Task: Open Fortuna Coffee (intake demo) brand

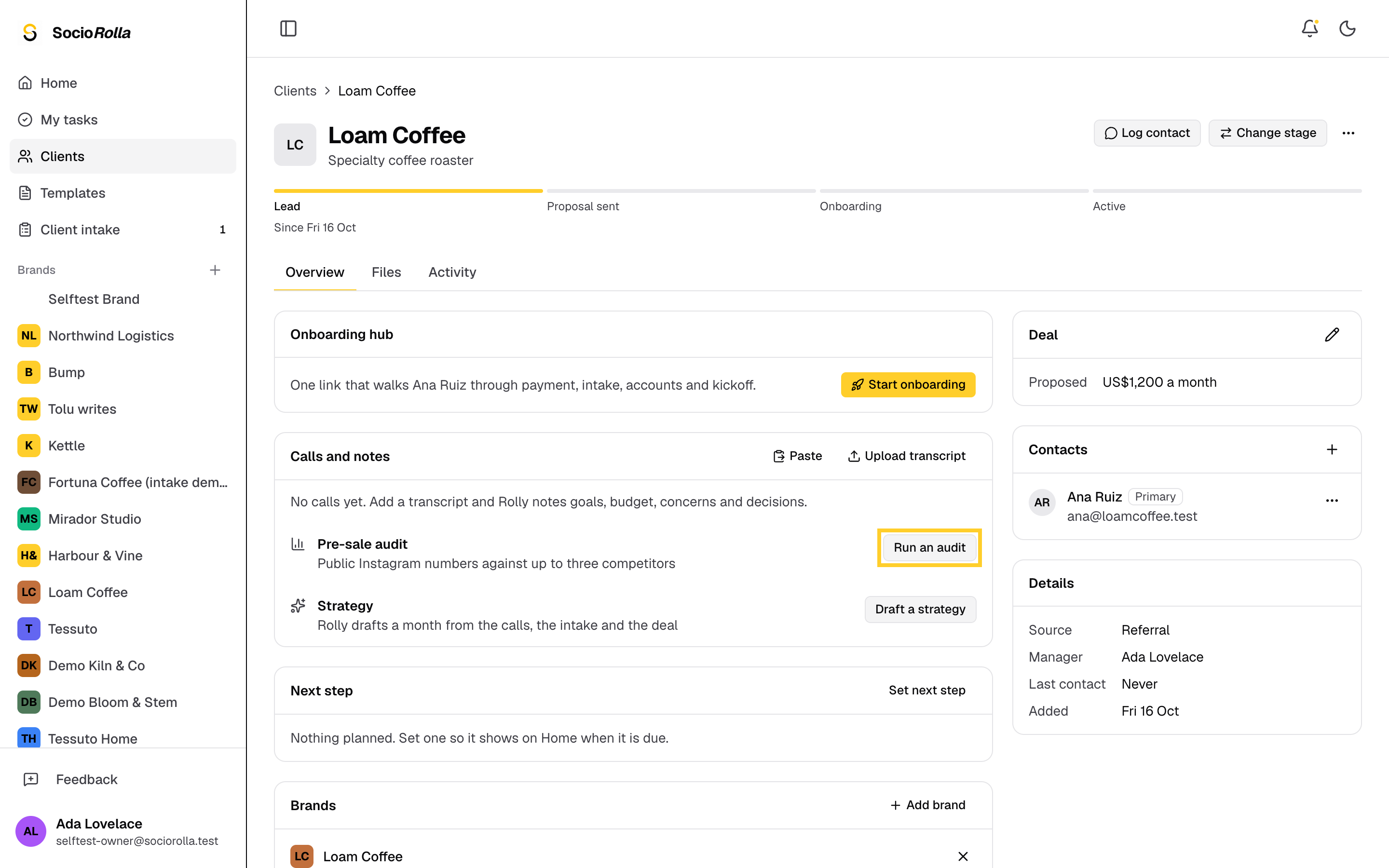Action: [123, 482]
